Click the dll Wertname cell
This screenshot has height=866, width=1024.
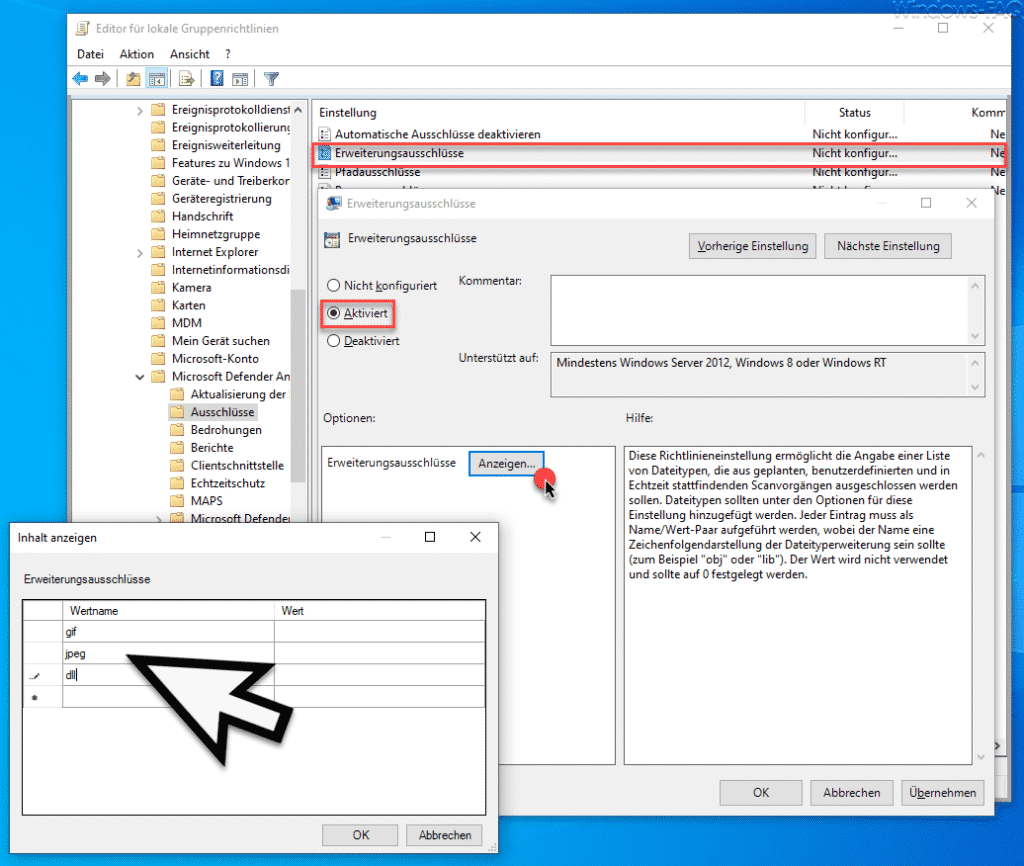[168, 675]
